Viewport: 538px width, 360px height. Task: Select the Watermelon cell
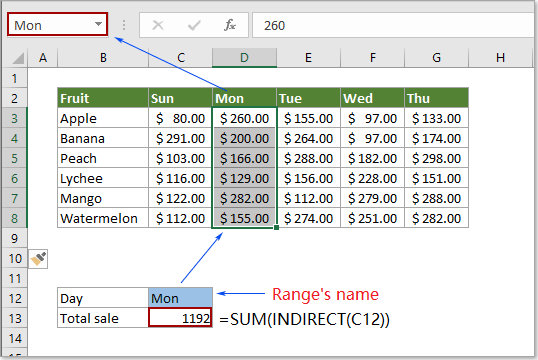[103, 218]
